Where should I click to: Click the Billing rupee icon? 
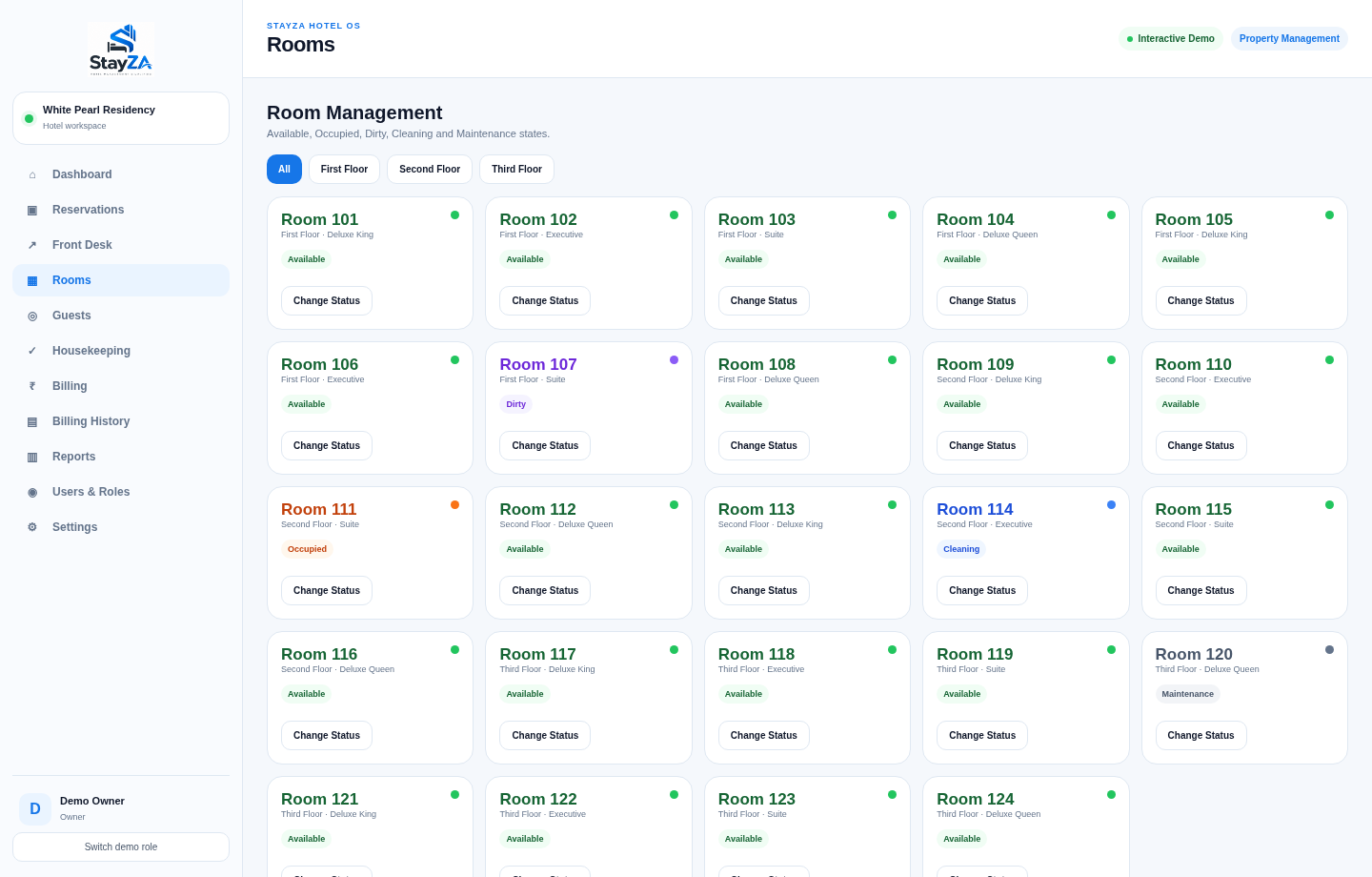pos(32,386)
